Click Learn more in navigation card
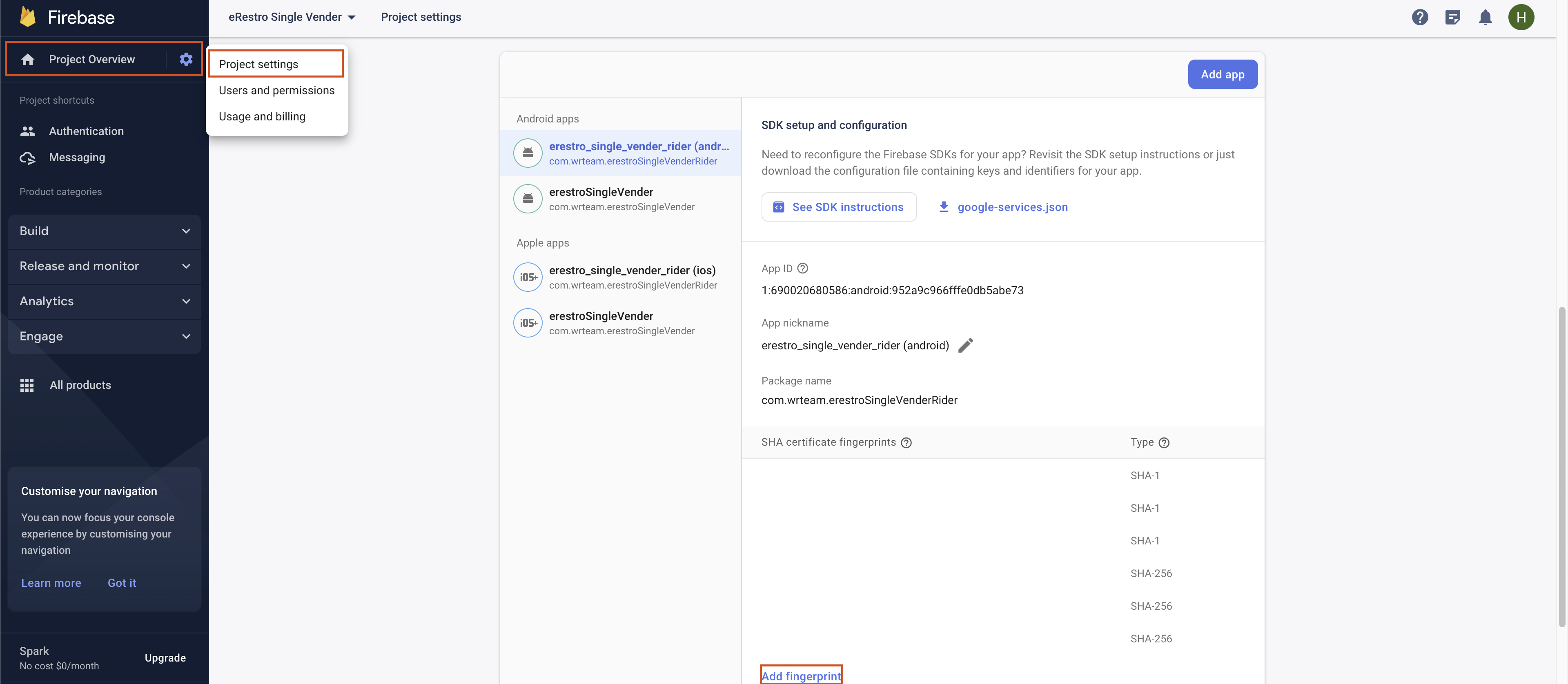Screen dimensions: 1568x684 coord(51,583)
